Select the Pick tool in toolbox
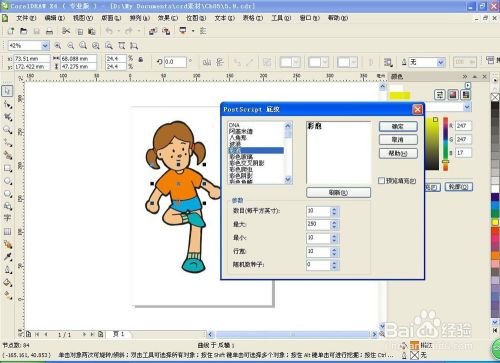This screenshot has width=500, height=363. (7, 91)
